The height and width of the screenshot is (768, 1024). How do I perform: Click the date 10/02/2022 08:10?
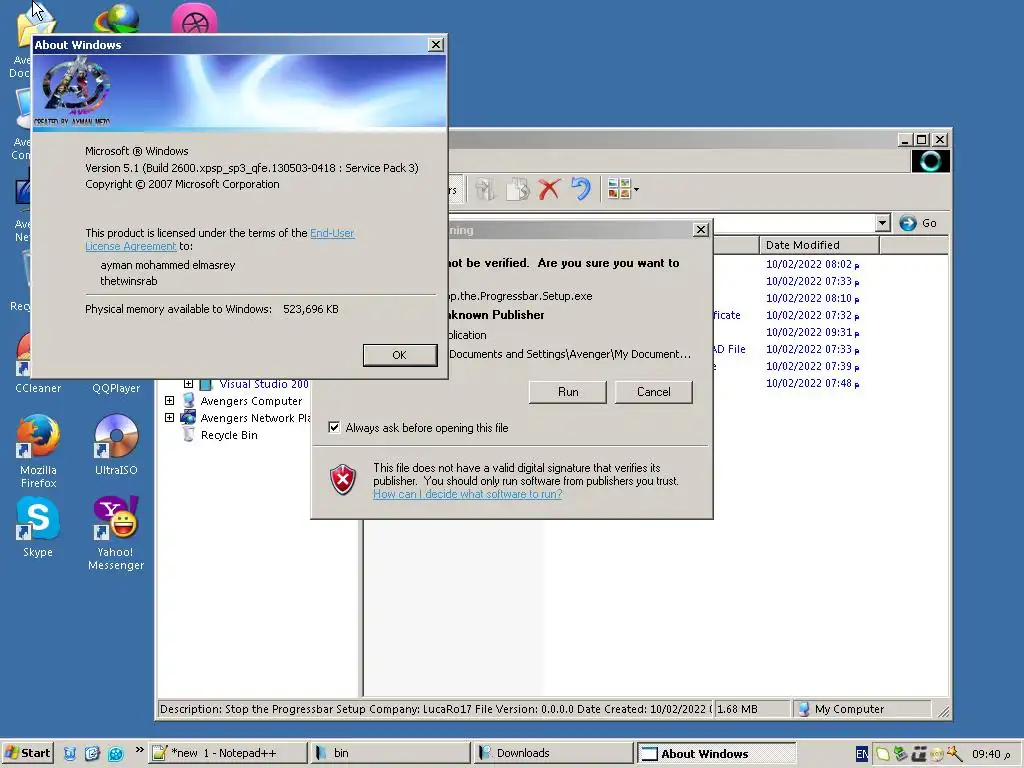pos(812,298)
